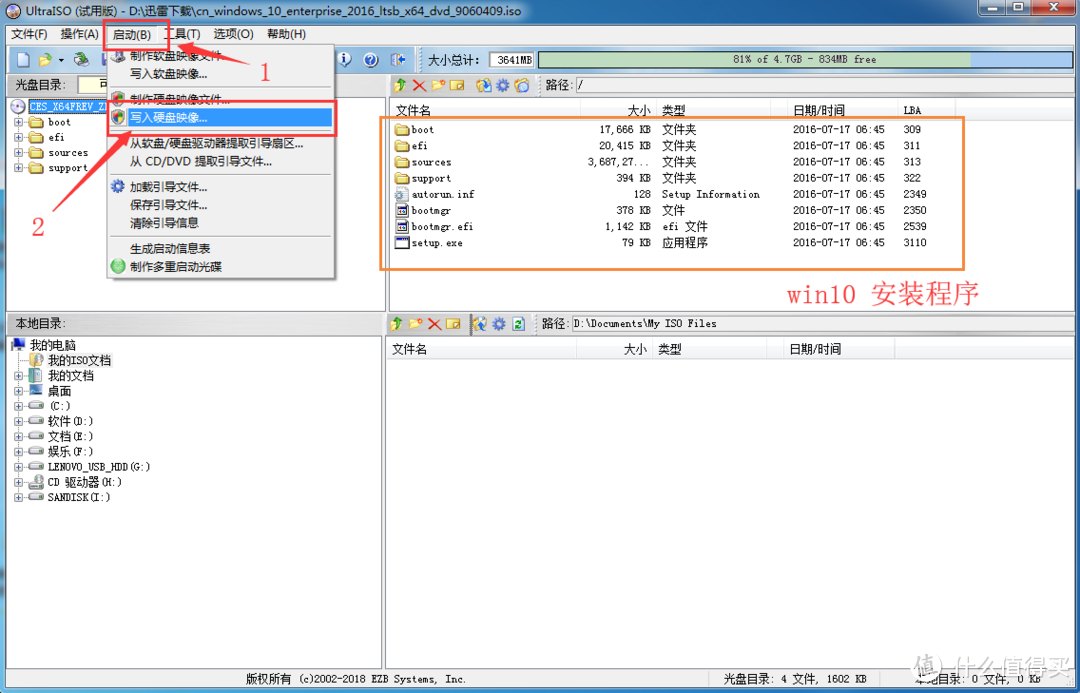1080x693 pixels.
Task: Select 生成启动信息表 menu entry
Action: (x=220, y=249)
